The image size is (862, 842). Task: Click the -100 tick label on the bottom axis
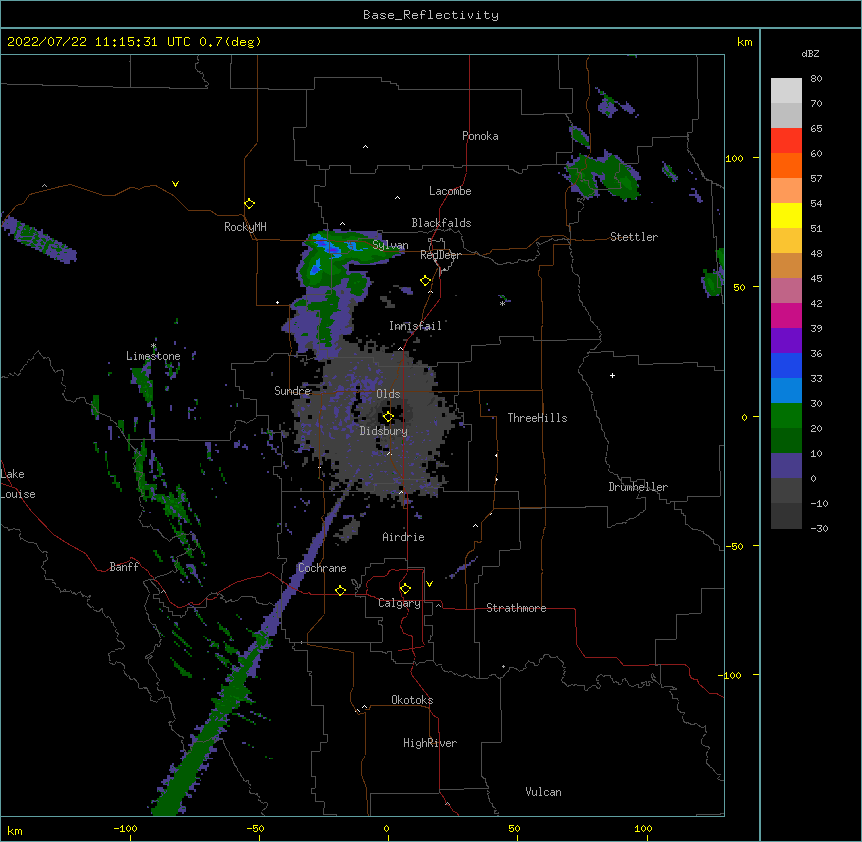(x=125, y=828)
